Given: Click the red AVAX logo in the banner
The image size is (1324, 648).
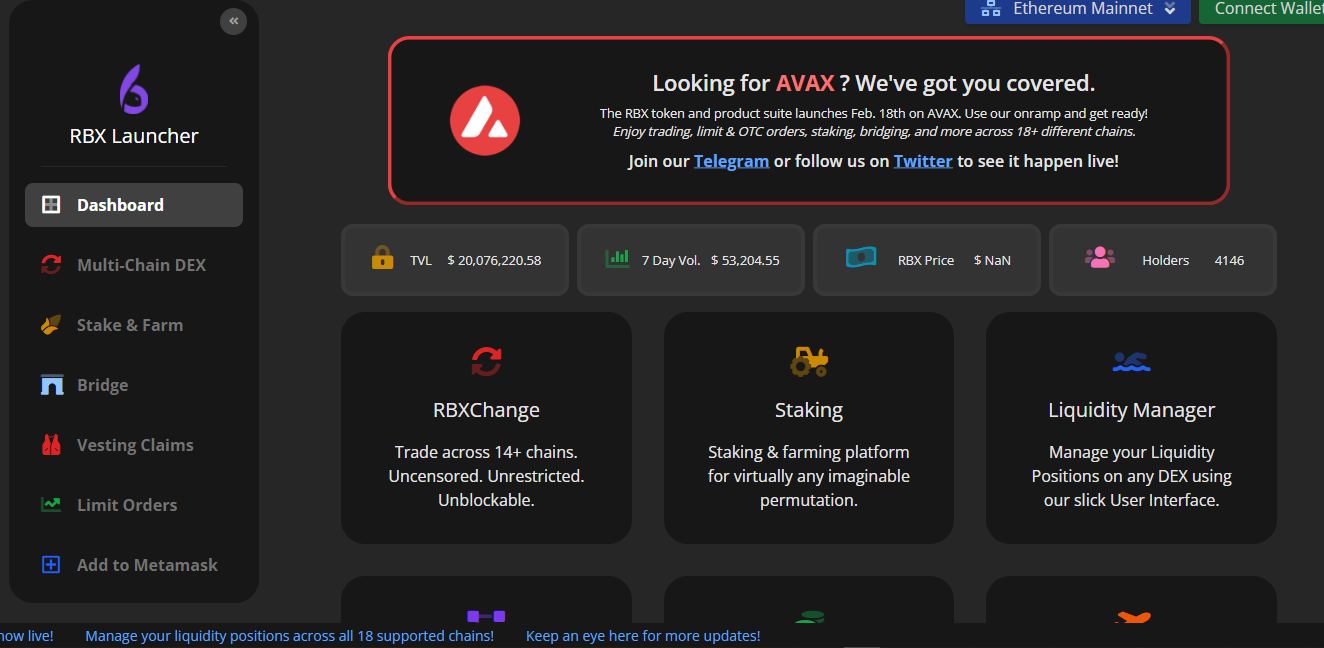Looking at the screenshot, I should click(x=485, y=120).
